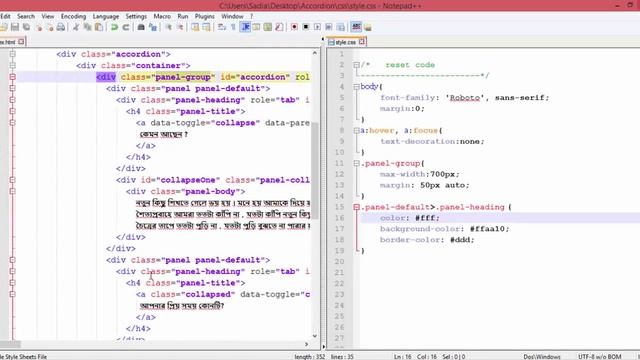Open file with the folder toolbar icon
This screenshot has width=640, height=360.
pos(4,27)
